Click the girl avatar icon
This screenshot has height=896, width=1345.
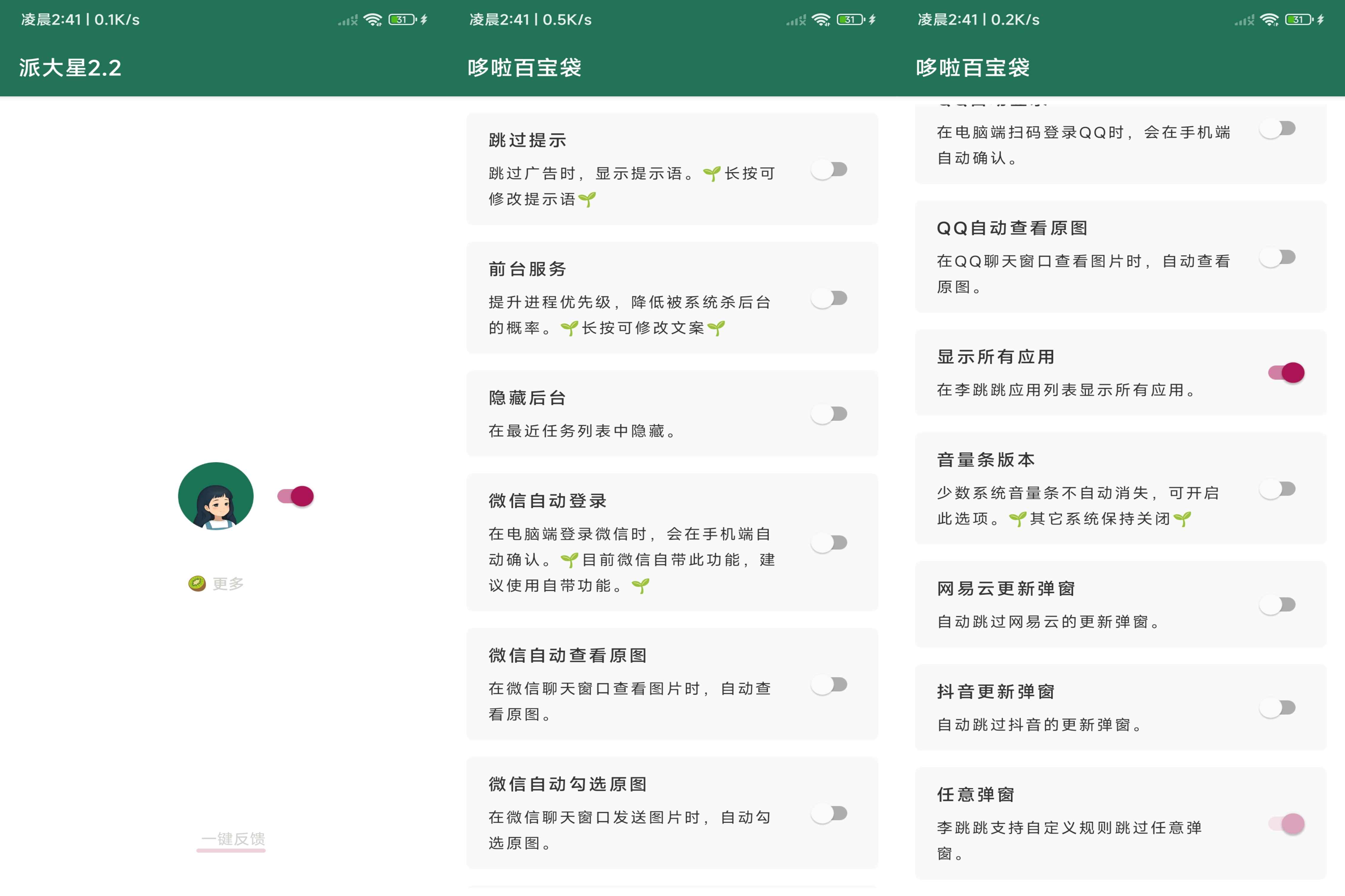pyautogui.click(x=215, y=496)
